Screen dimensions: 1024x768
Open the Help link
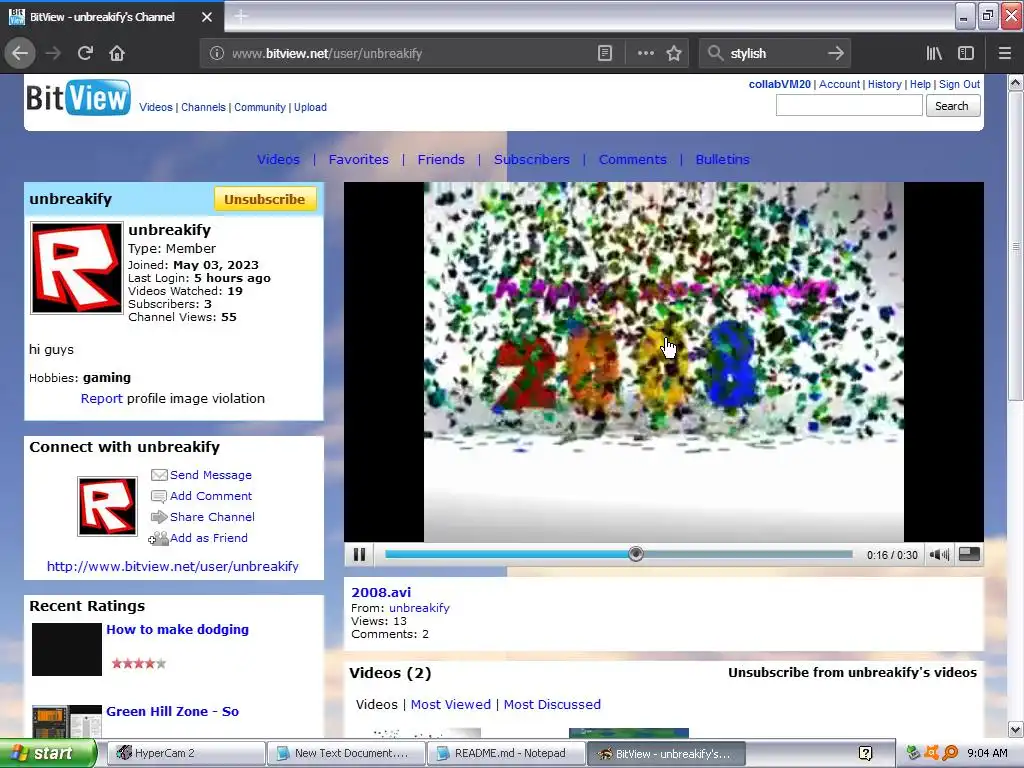pos(920,84)
